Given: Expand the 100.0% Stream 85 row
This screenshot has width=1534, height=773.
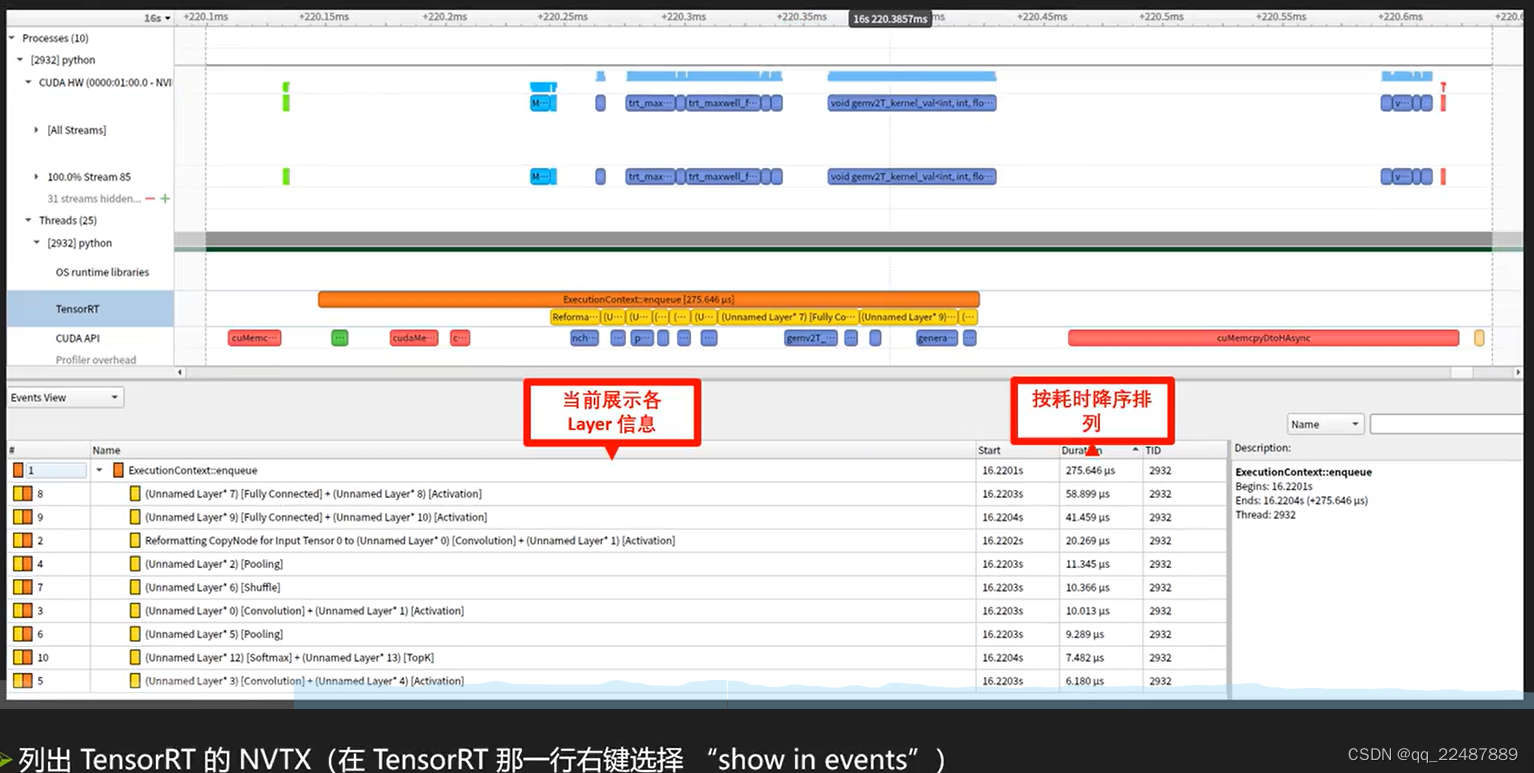Looking at the screenshot, I should click(37, 177).
